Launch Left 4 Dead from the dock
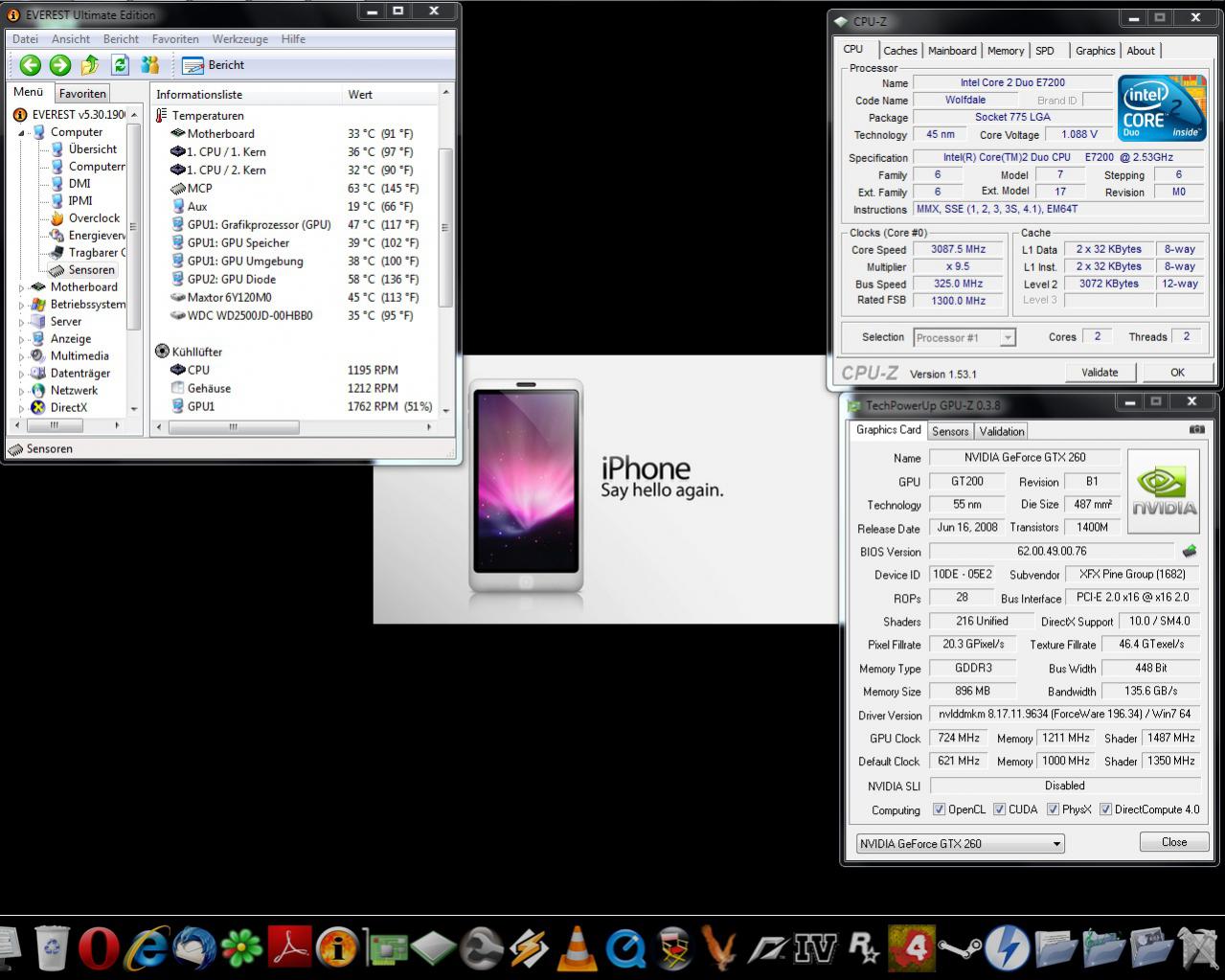Screen dimensions: 1225x980 coord(911,949)
